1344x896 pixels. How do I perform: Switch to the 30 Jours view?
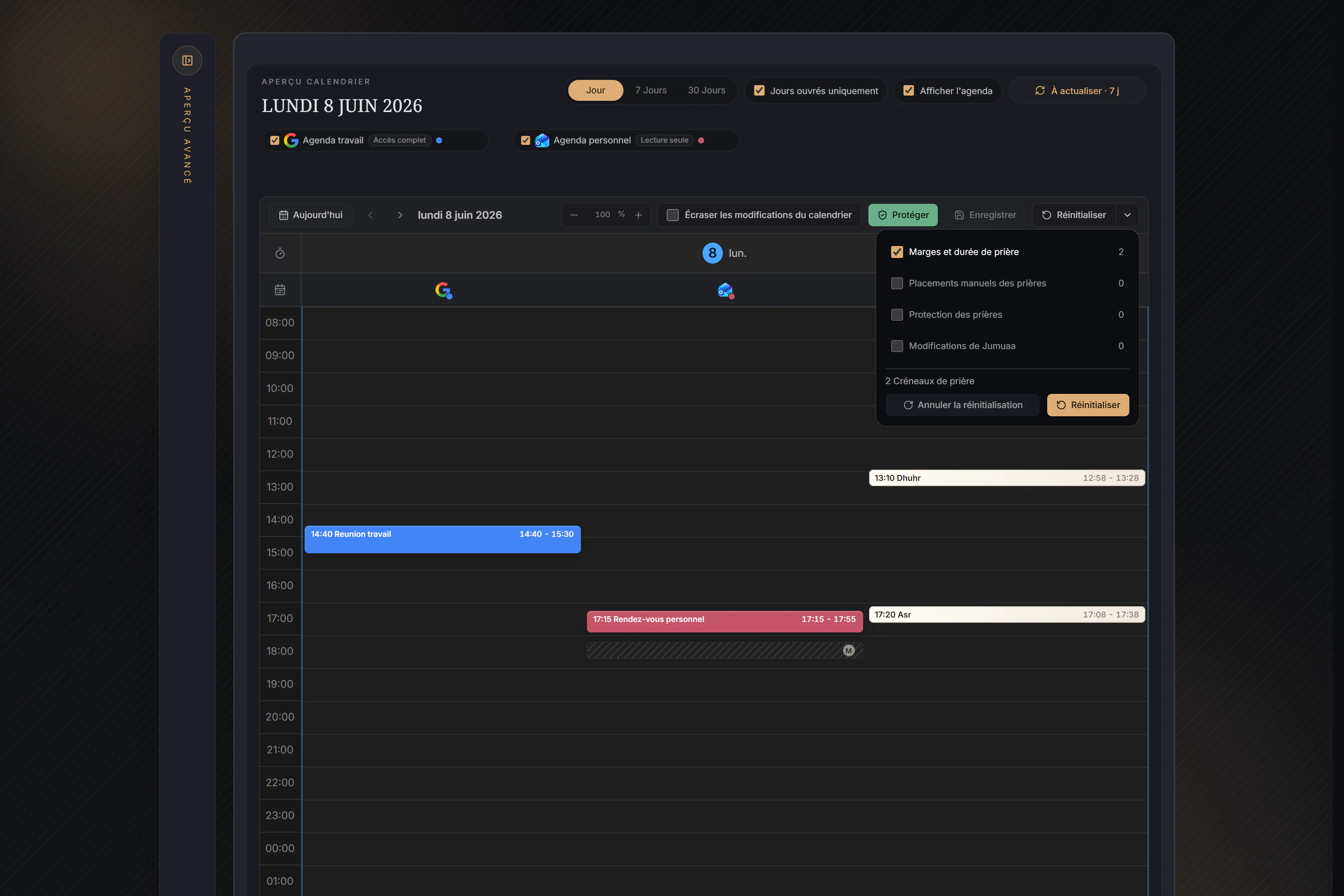tap(706, 90)
